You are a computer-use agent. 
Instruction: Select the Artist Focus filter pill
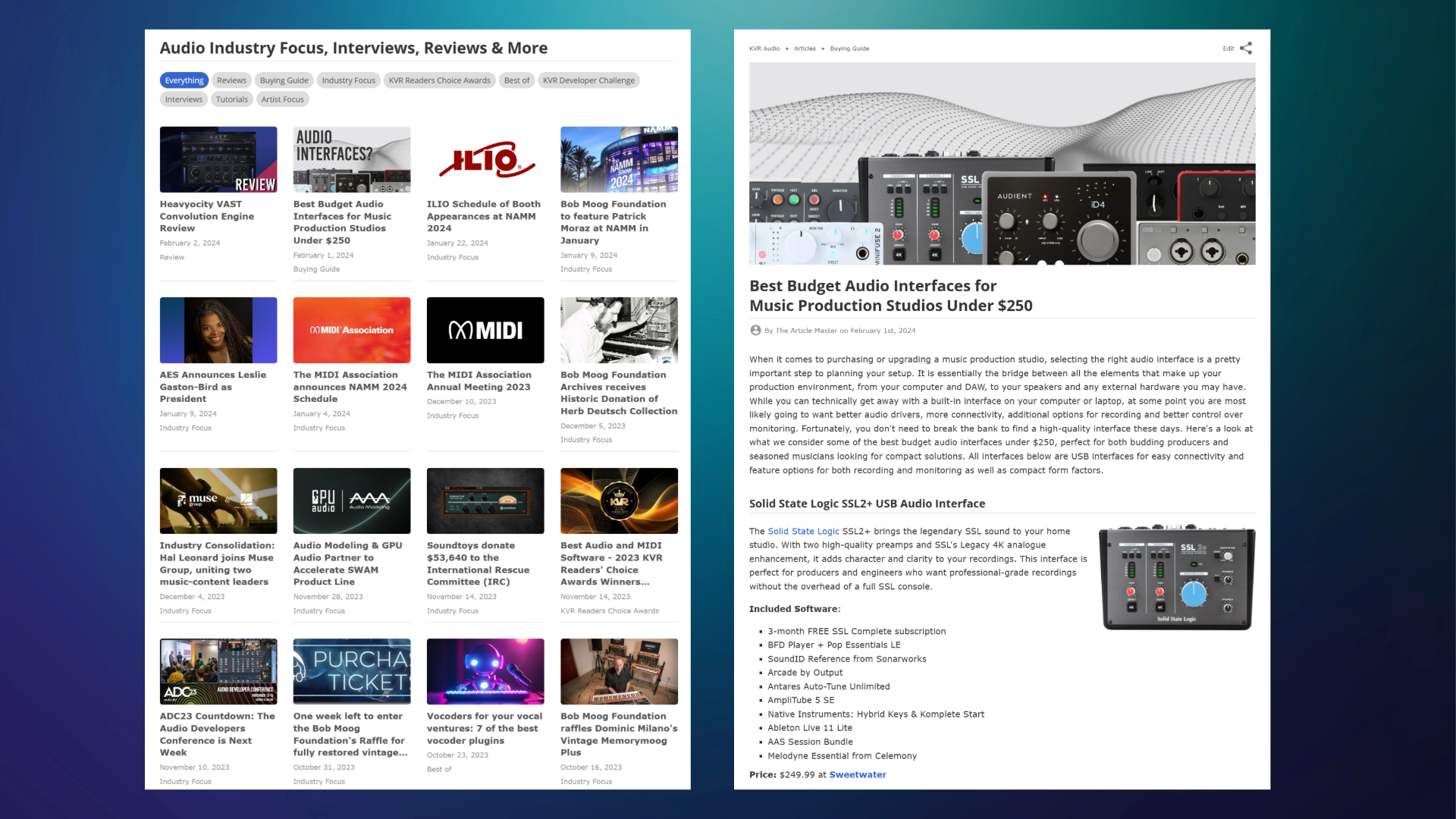(x=282, y=99)
